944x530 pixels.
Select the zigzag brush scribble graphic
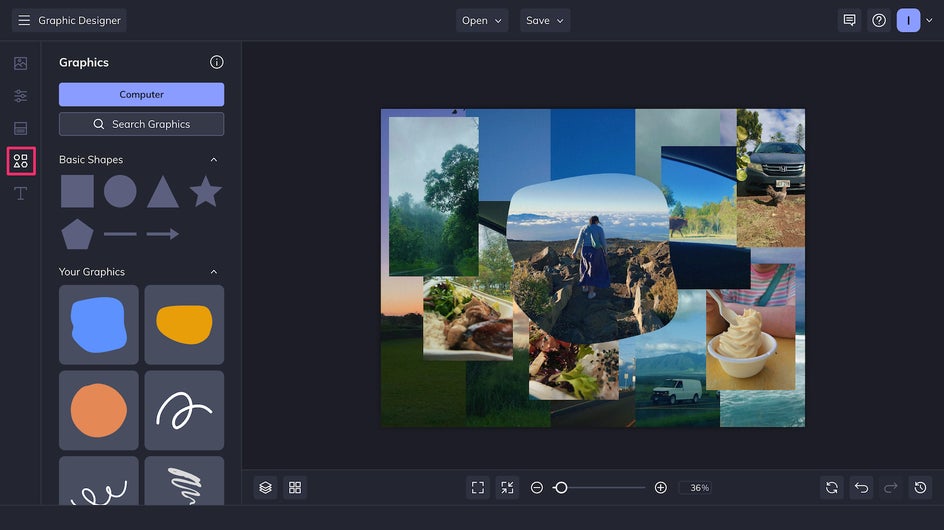(184, 481)
